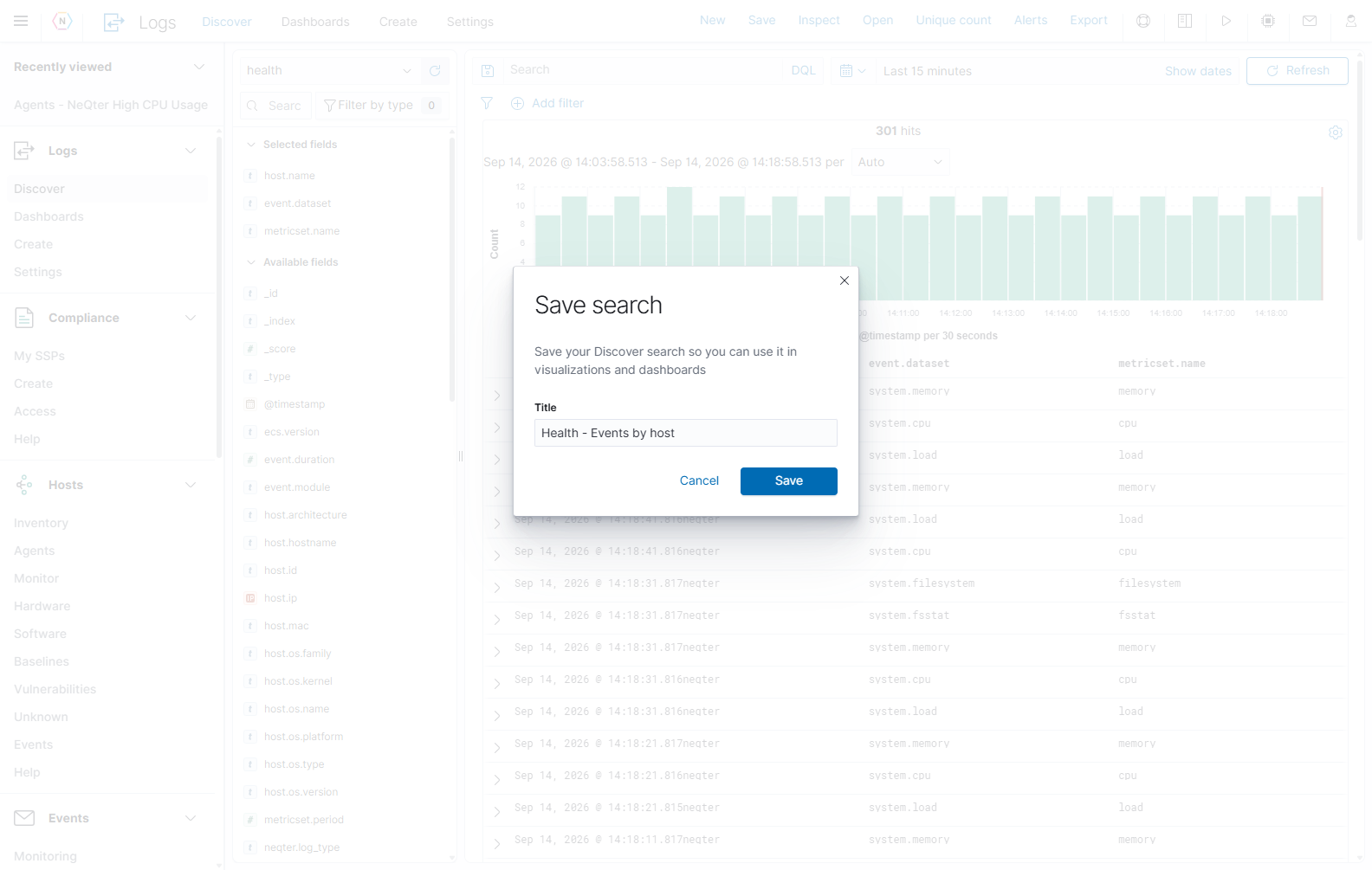This screenshot has width=1372, height=870.
Task: Click the @timestamp field calendar icon
Action: [x=250, y=404]
